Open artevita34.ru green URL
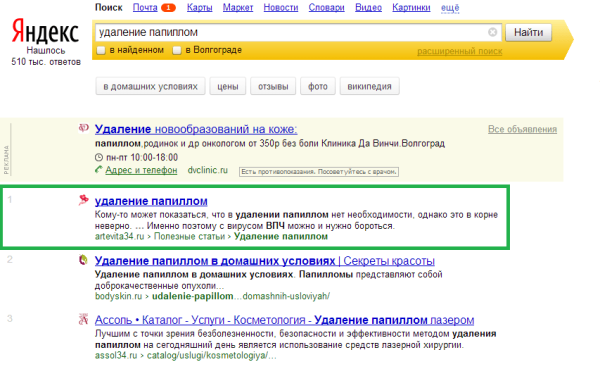Image resolution: width=600 pixels, height=369 pixels. tap(119, 237)
